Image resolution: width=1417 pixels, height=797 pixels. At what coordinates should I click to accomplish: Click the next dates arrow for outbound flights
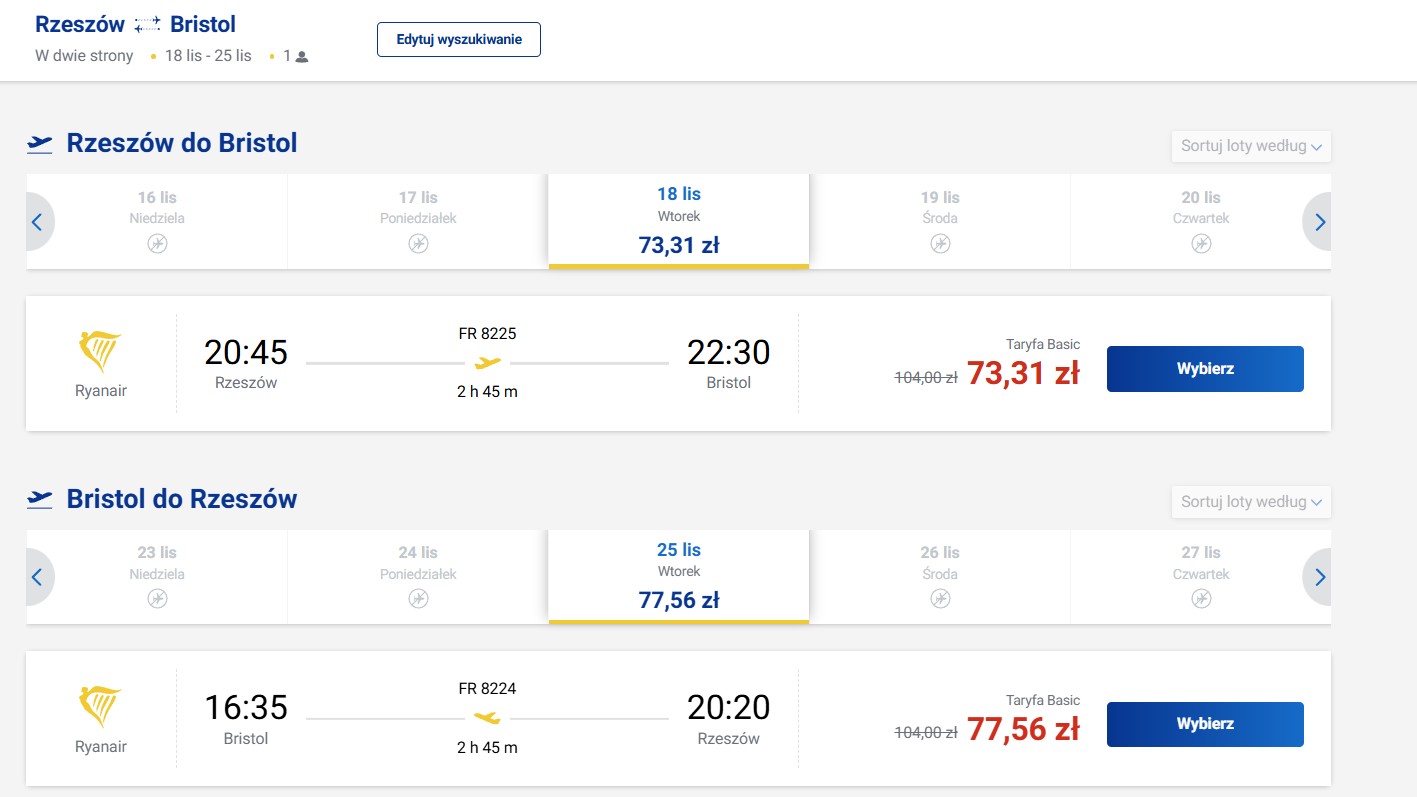tap(1319, 222)
